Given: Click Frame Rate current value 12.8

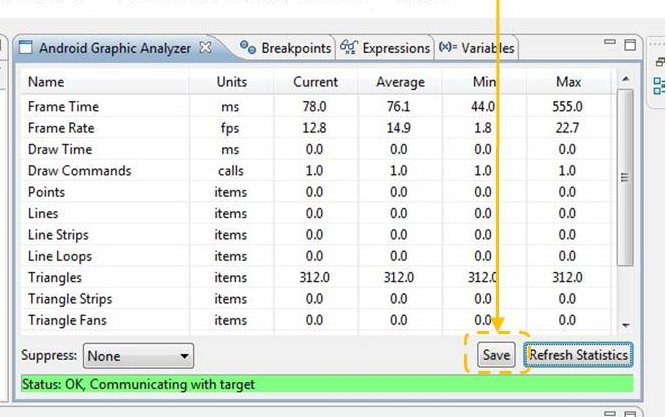Looking at the screenshot, I should (x=314, y=128).
